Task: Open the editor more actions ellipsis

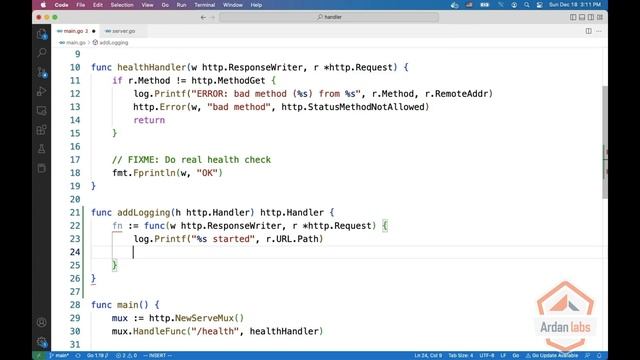Action: tap(599, 31)
